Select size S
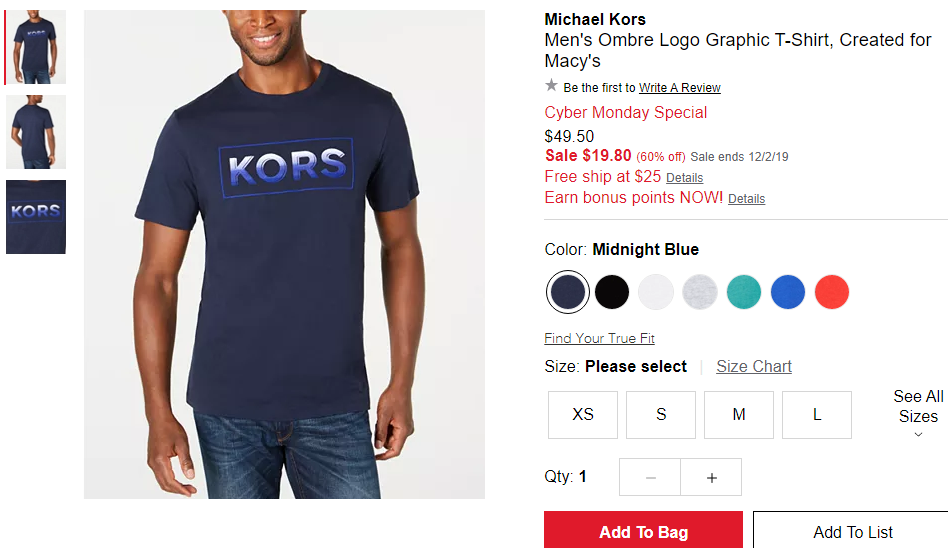 coord(661,414)
